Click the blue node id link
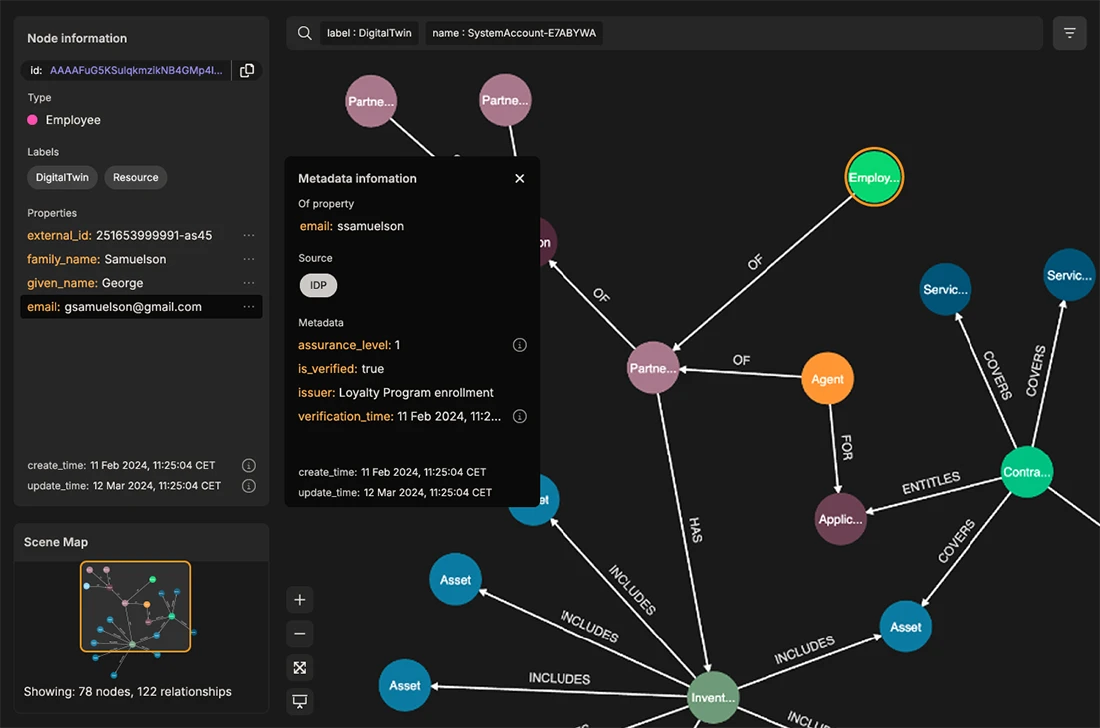This screenshot has height=728, width=1100. tap(135, 70)
